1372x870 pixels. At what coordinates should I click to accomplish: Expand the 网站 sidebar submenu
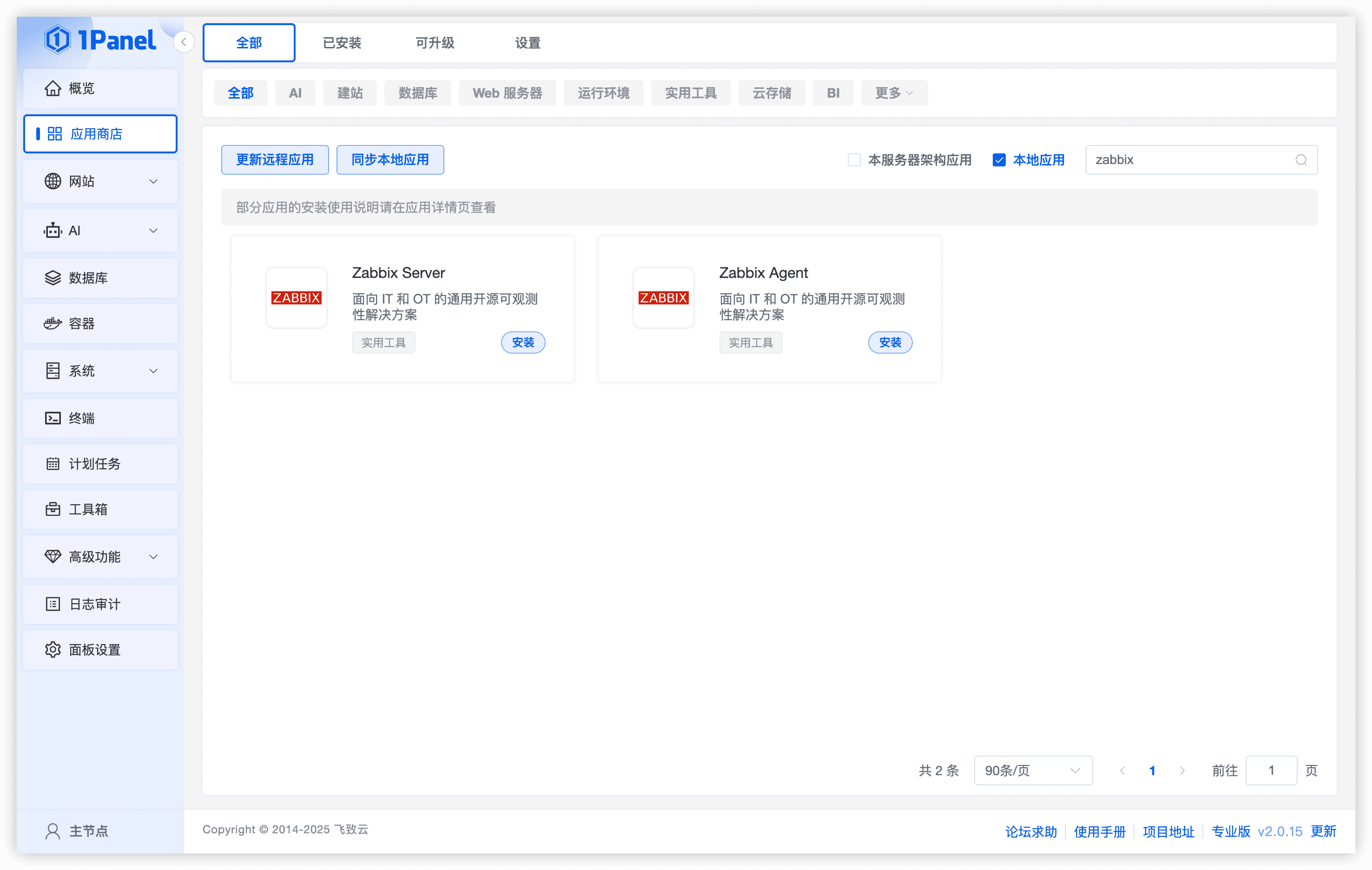coord(100,182)
